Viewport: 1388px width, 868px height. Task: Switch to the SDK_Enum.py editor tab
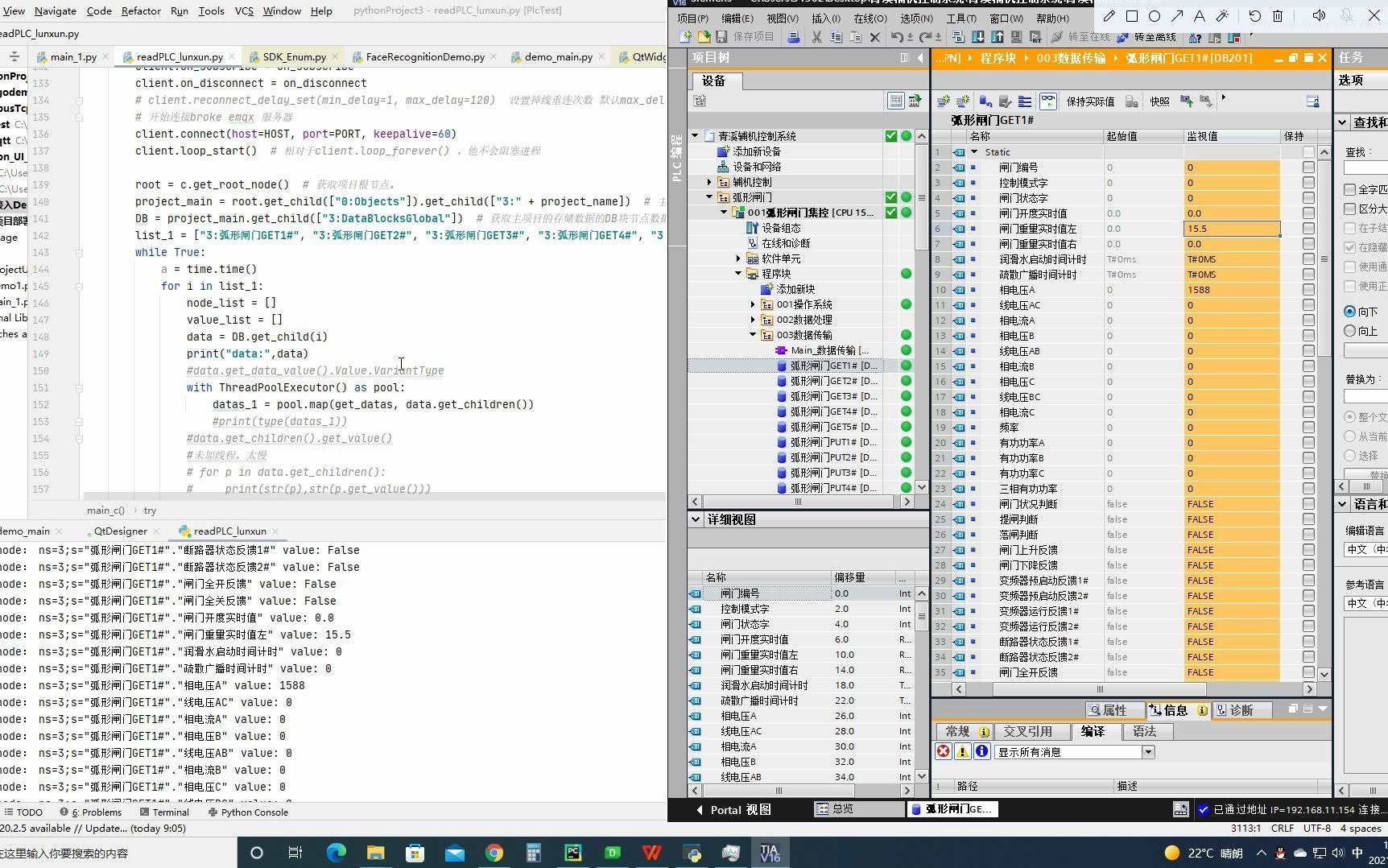[292, 56]
